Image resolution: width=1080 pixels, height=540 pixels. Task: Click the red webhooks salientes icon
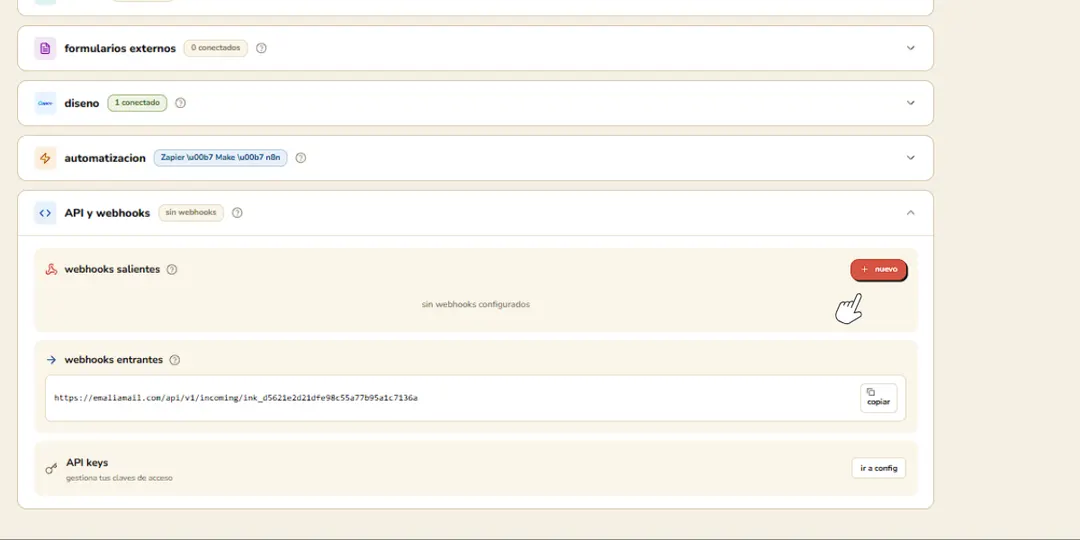[51, 269]
